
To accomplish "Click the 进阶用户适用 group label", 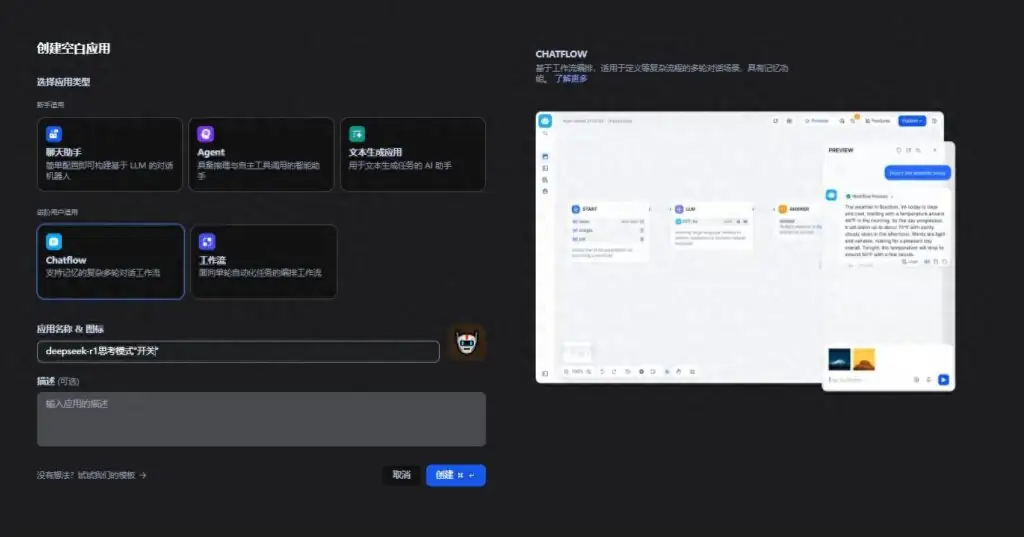I will click(x=57, y=212).
